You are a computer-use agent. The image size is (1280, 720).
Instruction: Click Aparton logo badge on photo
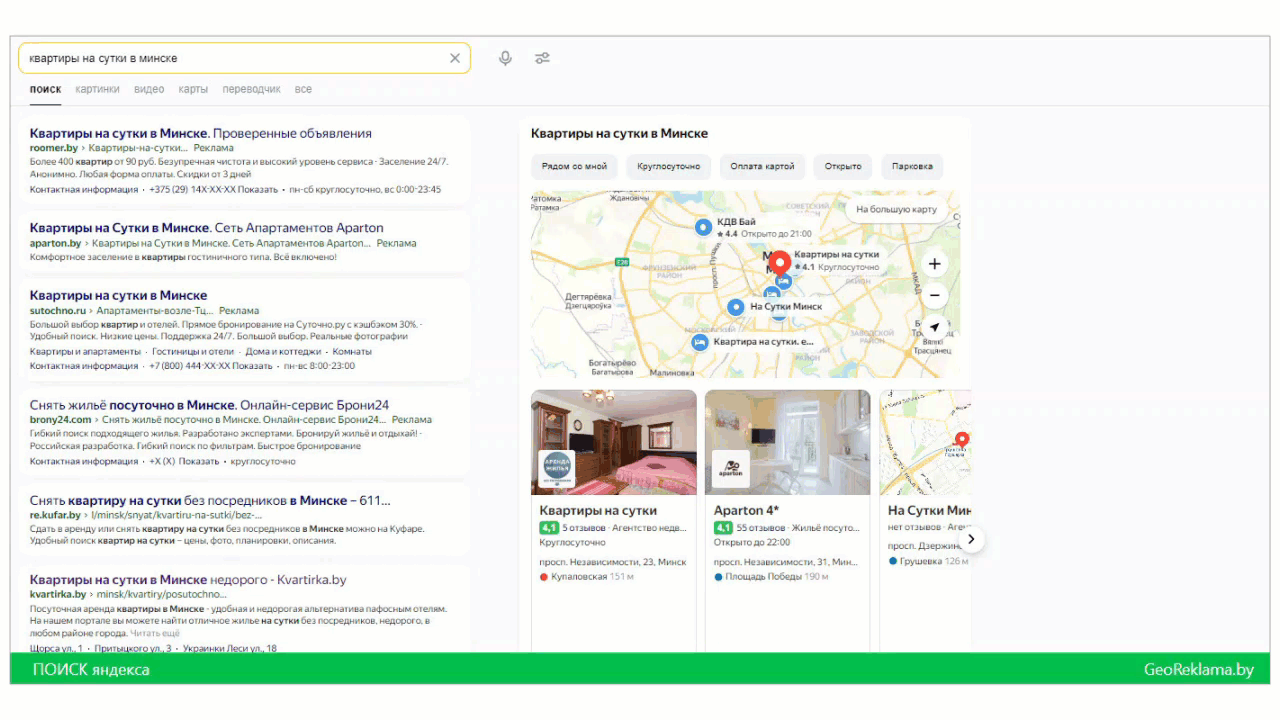coord(731,469)
